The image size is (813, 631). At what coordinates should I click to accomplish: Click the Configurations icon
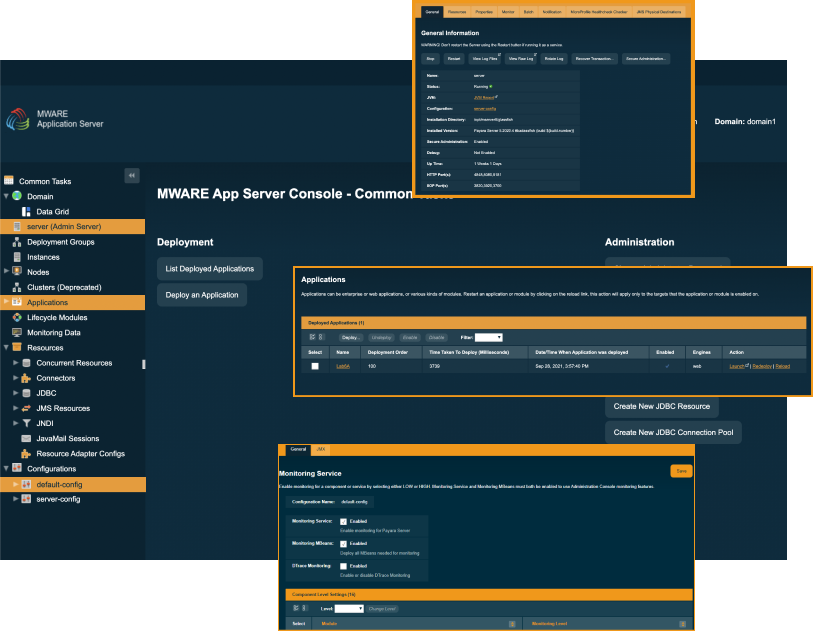[x=17, y=468]
